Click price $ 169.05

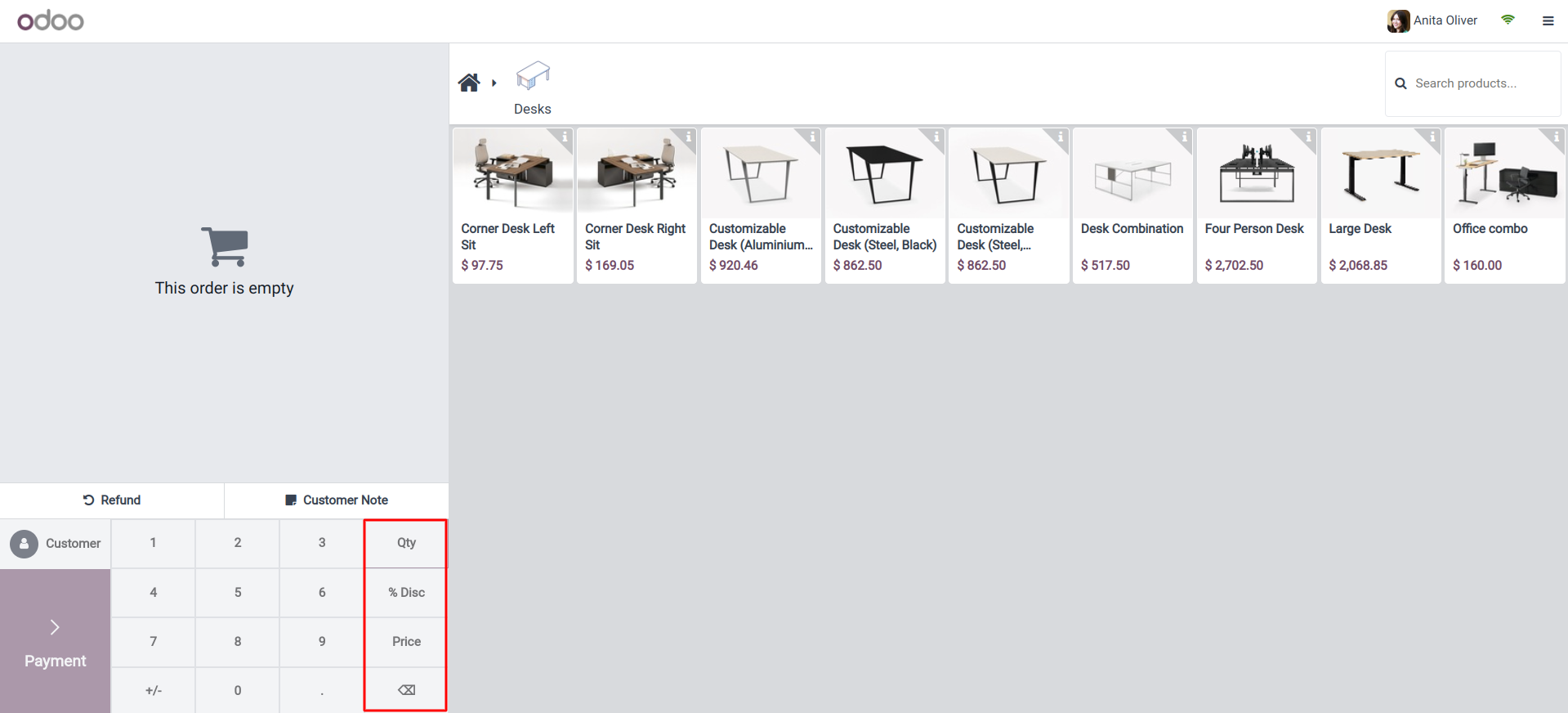pos(610,266)
